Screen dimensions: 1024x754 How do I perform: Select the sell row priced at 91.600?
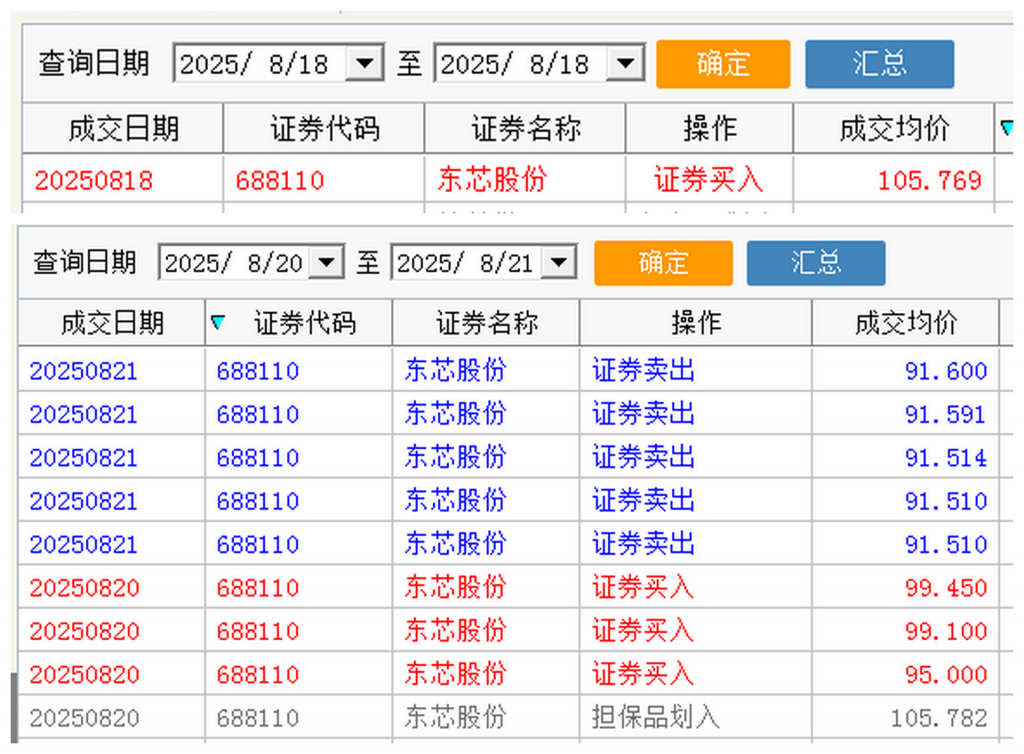click(x=500, y=371)
